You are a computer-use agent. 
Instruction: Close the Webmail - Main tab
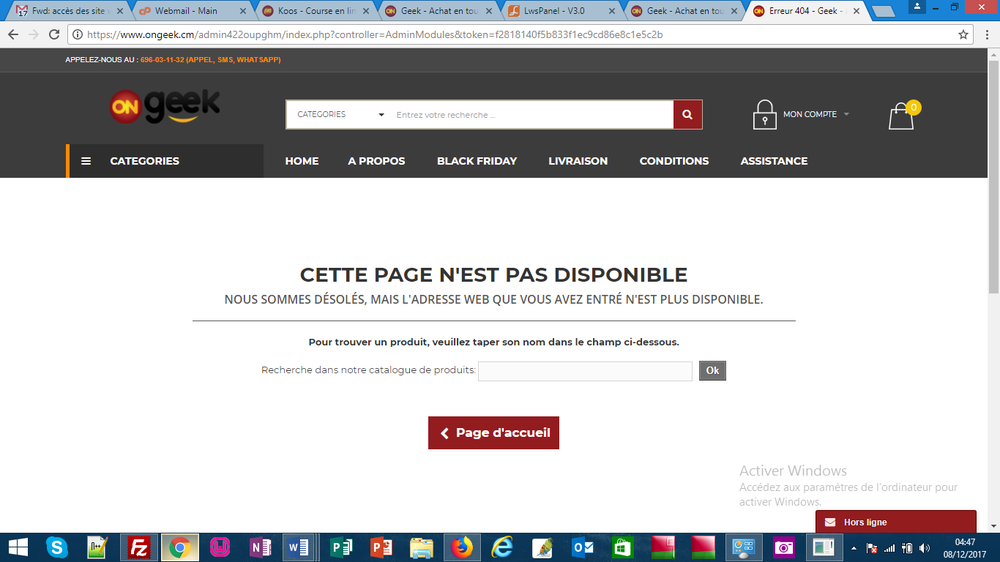coord(242,11)
